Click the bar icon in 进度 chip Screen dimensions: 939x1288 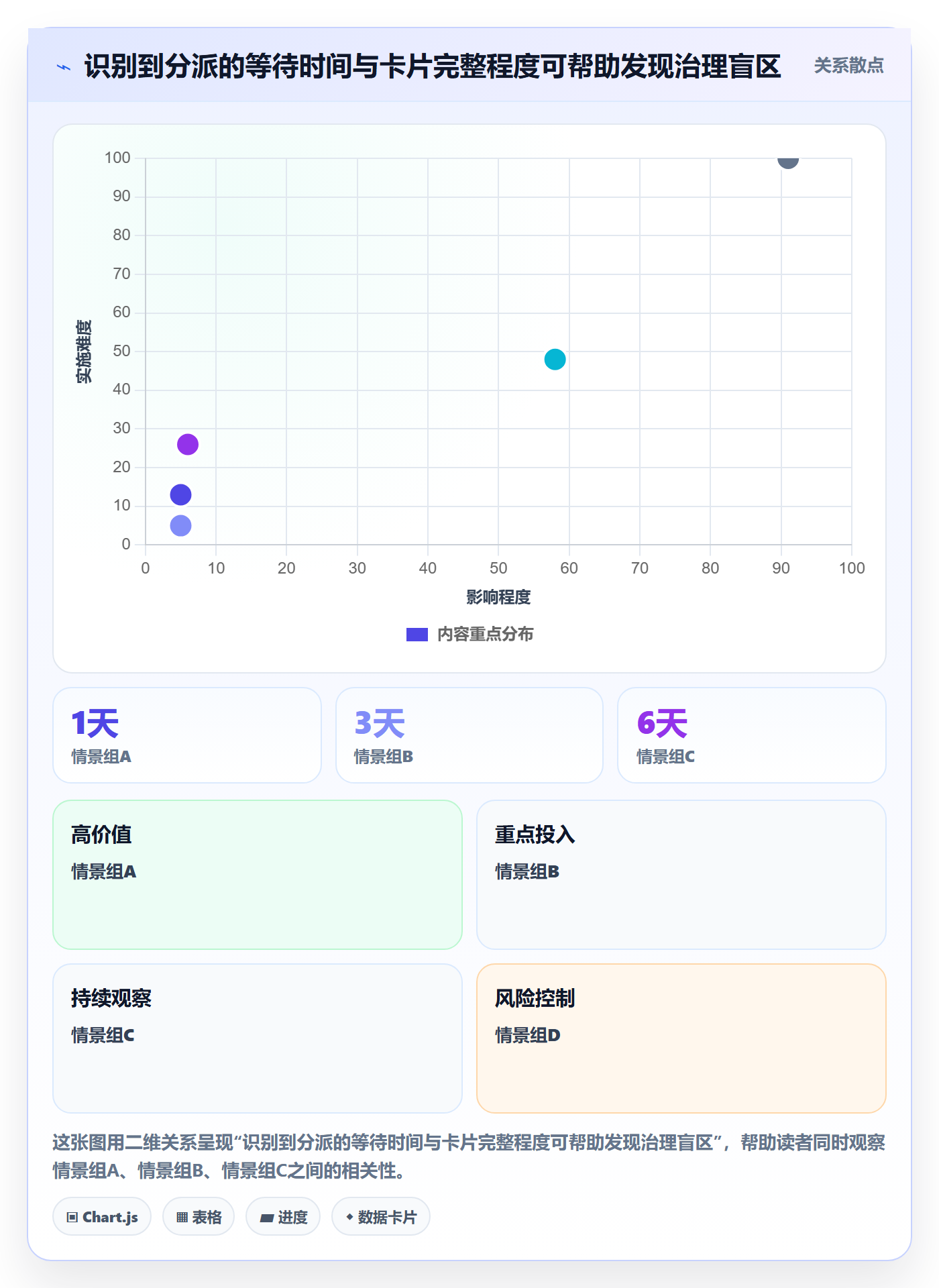click(267, 1218)
